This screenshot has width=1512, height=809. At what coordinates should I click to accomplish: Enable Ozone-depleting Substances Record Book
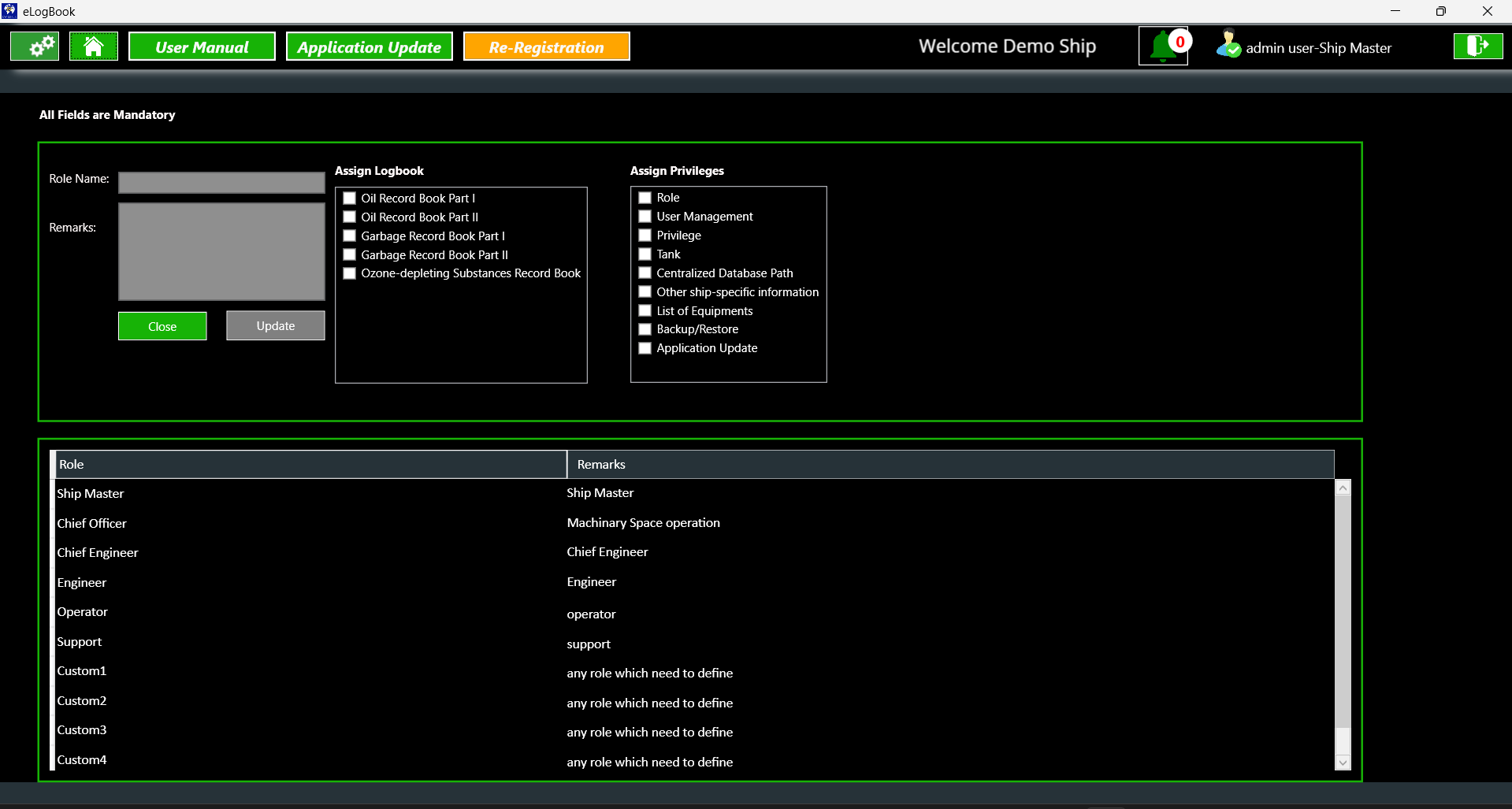click(x=349, y=273)
